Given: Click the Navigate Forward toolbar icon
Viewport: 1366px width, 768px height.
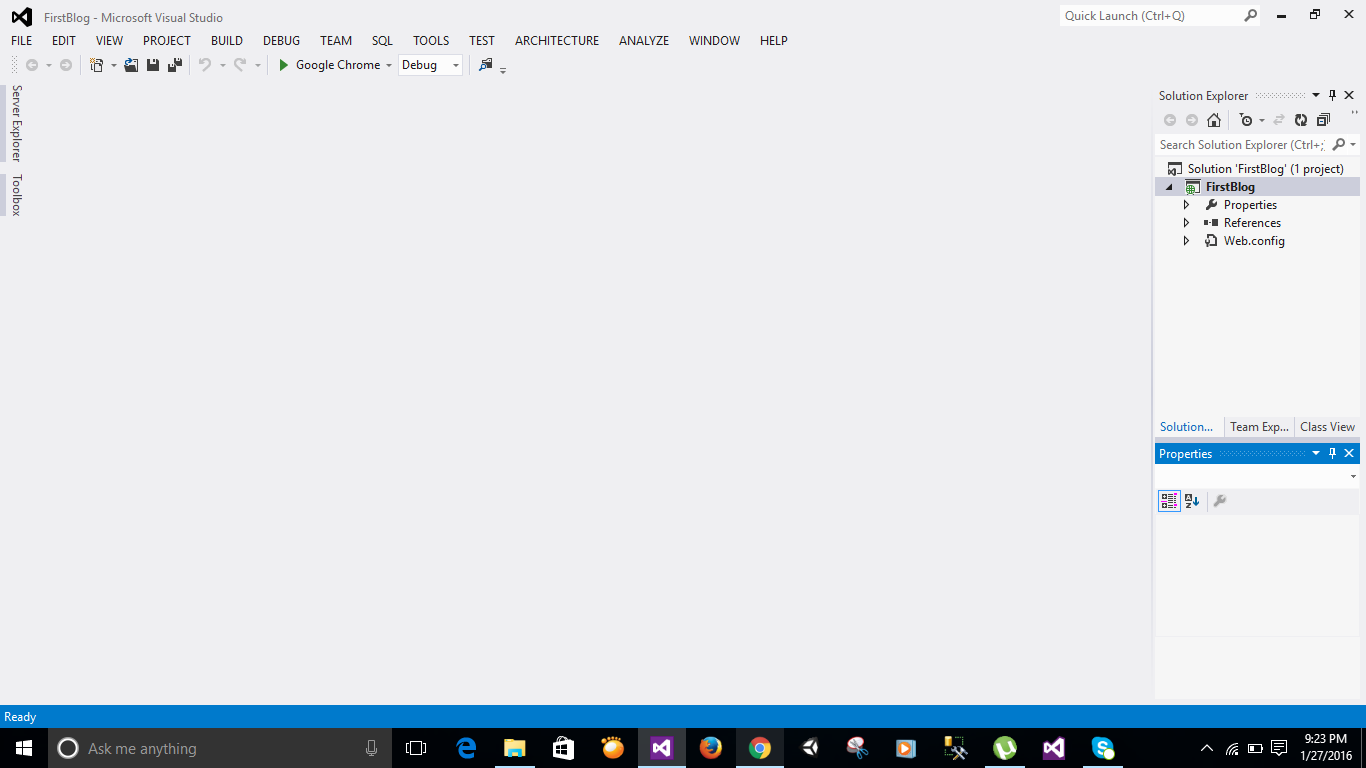Looking at the screenshot, I should [x=66, y=65].
